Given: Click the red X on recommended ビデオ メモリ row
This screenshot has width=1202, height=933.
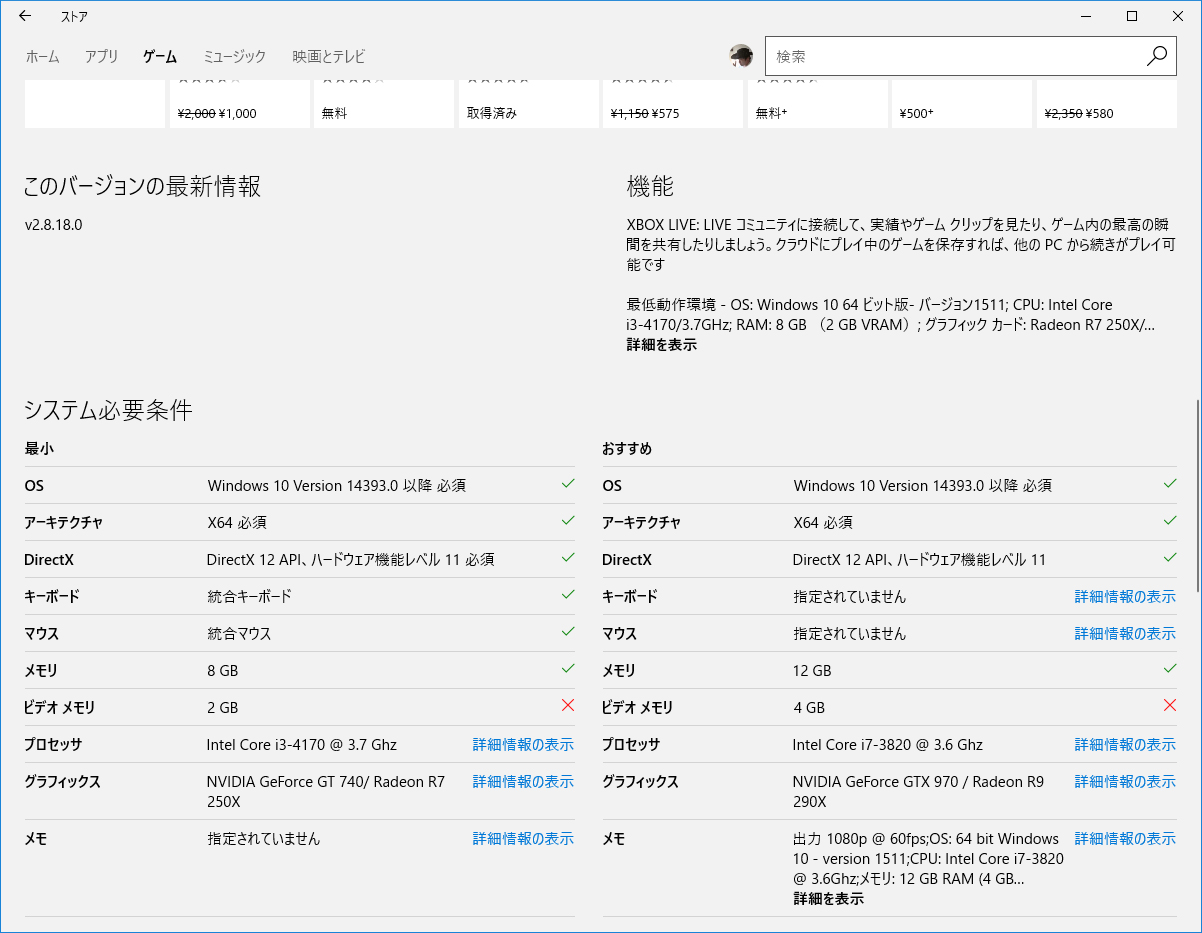Looking at the screenshot, I should (x=1170, y=705).
